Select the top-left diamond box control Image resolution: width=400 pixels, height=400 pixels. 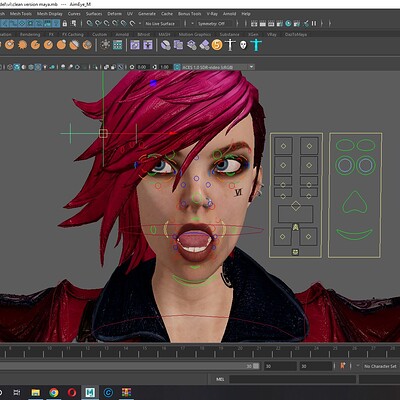pos(283,146)
